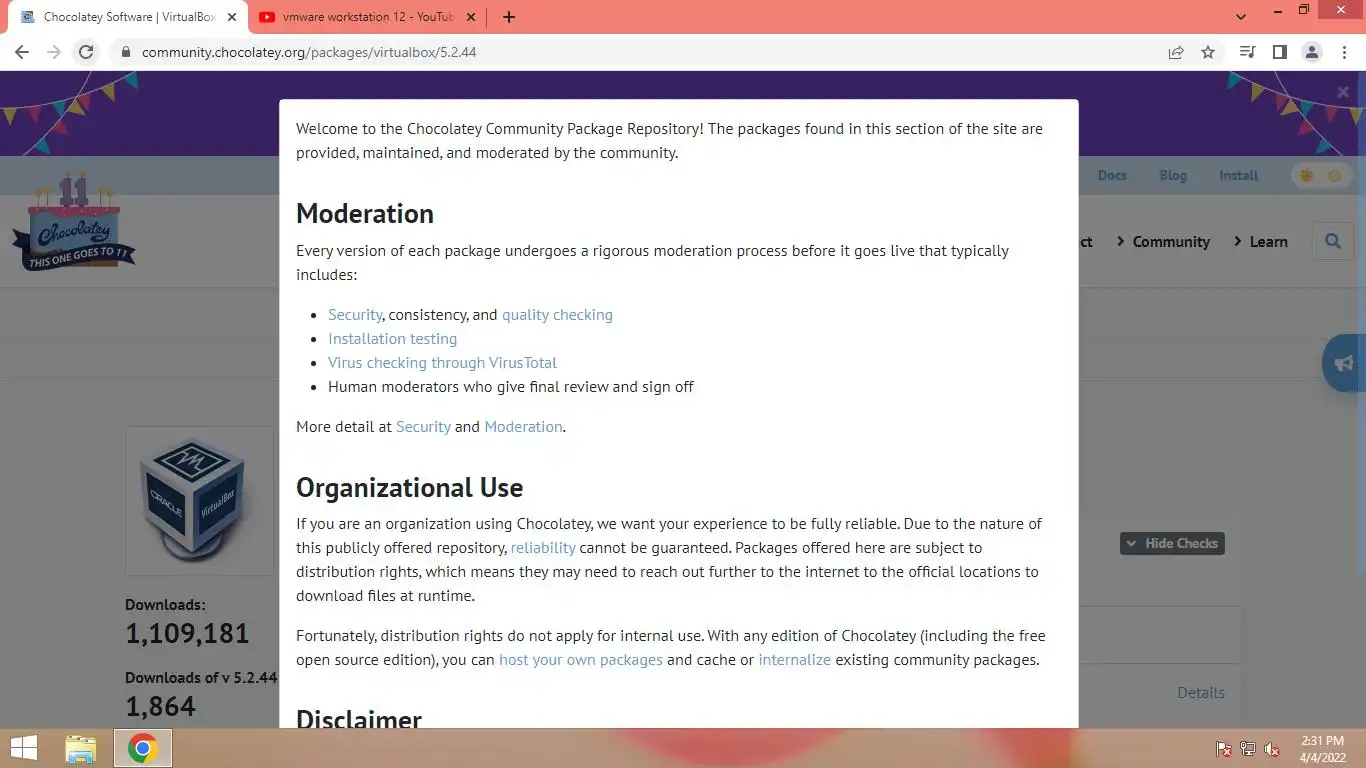Toggle the light/dark theme switch

pos(1320,175)
